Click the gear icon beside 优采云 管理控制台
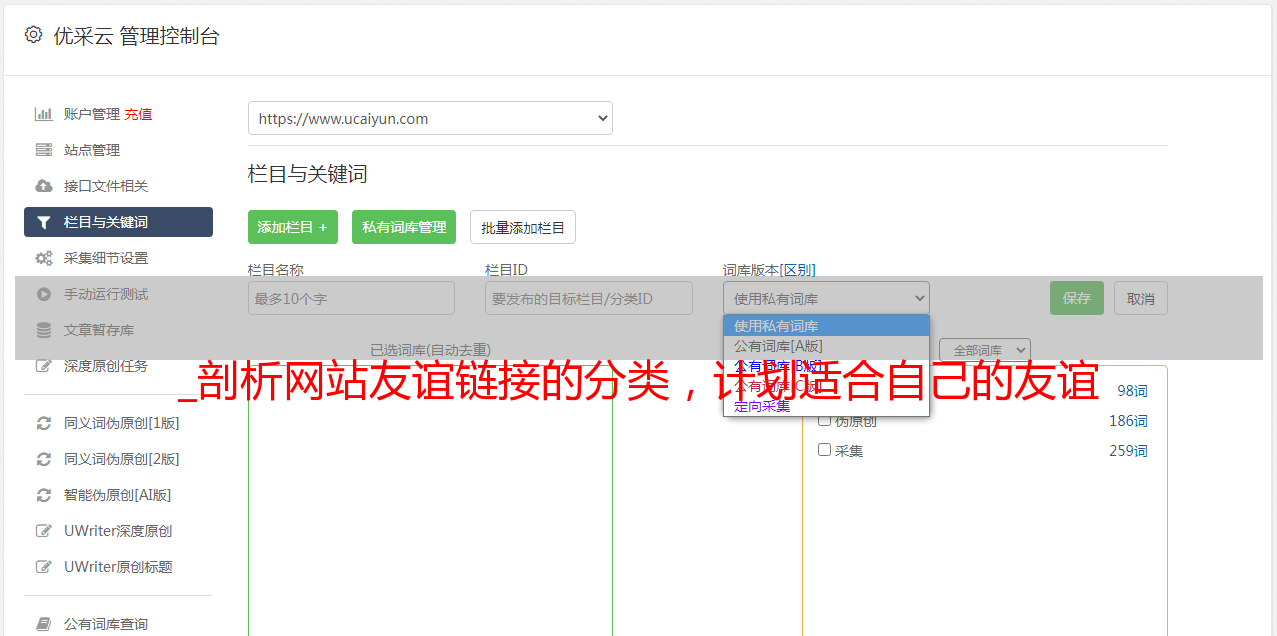Screen dimensions: 1277x636 click(33, 35)
